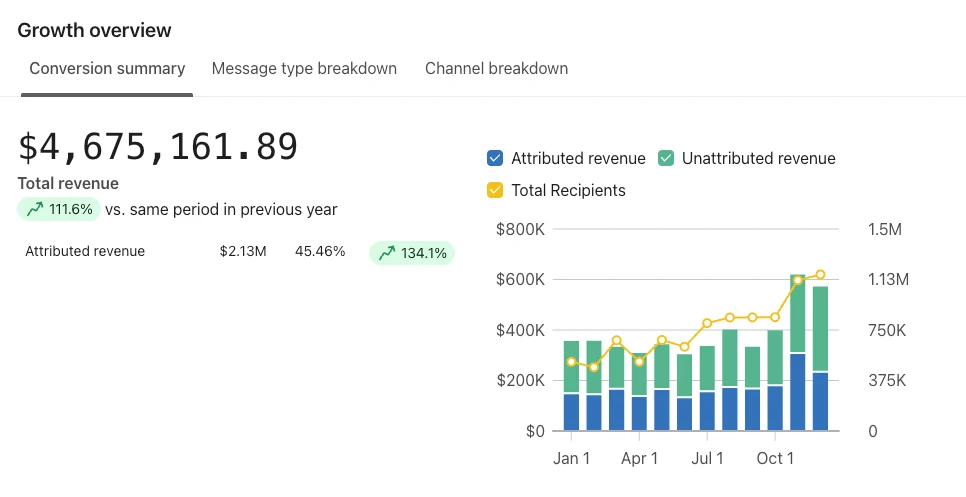Click the $400K axis label
The image size is (966, 497).
click(521, 331)
